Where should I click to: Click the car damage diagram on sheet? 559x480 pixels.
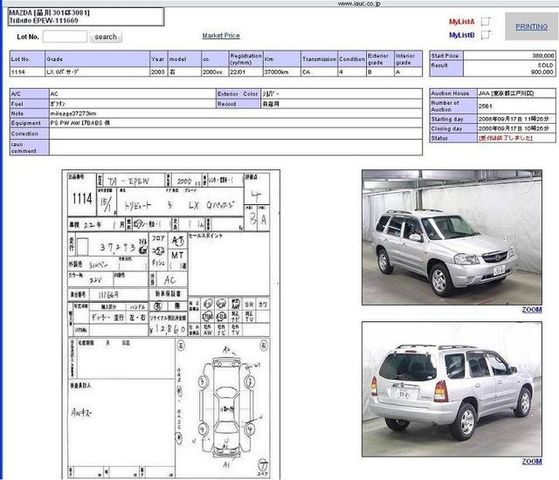pyautogui.click(x=226, y=405)
